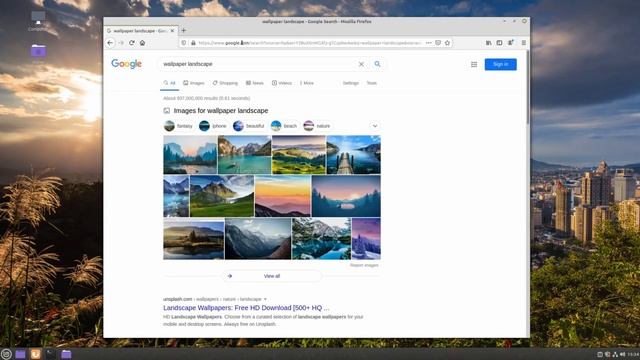Click the blue magnifier search icon
The image size is (640, 360).
(x=378, y=64)
